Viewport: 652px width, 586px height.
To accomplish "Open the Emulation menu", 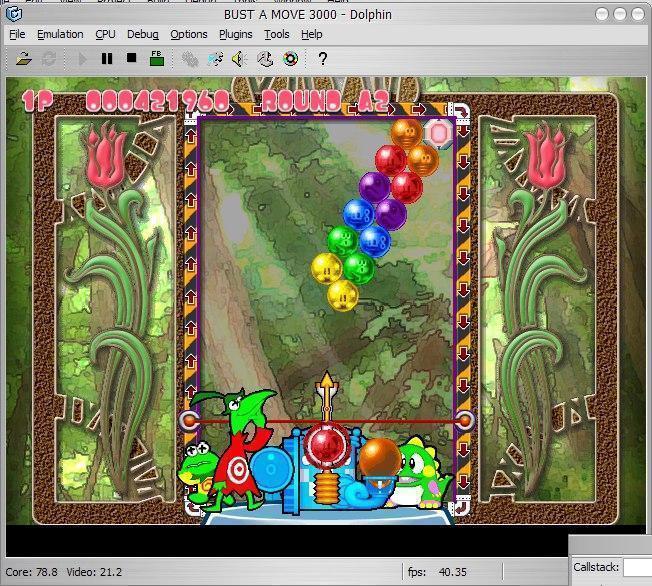I will point(60,34).
